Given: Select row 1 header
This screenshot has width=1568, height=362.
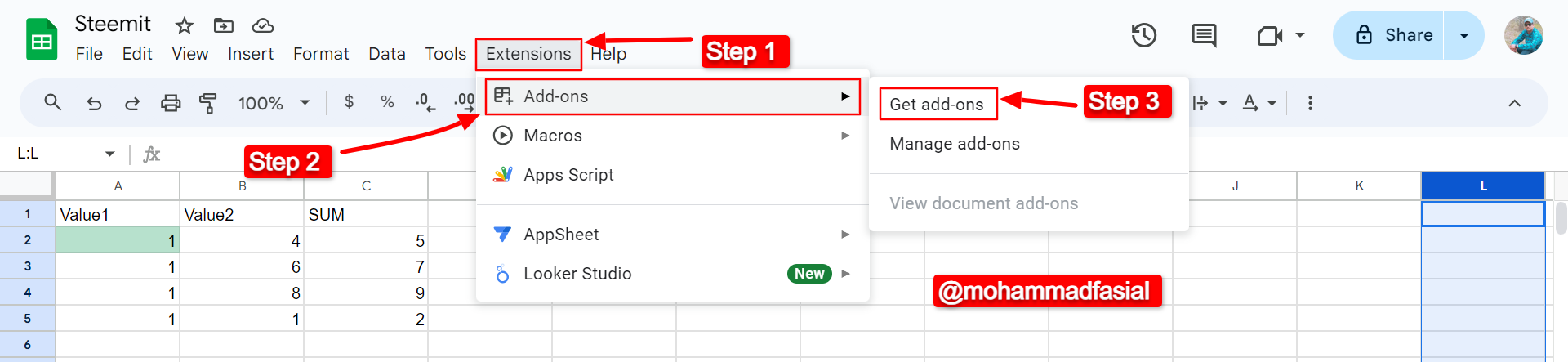Looking at the screenshot, I should coord(27,214).
